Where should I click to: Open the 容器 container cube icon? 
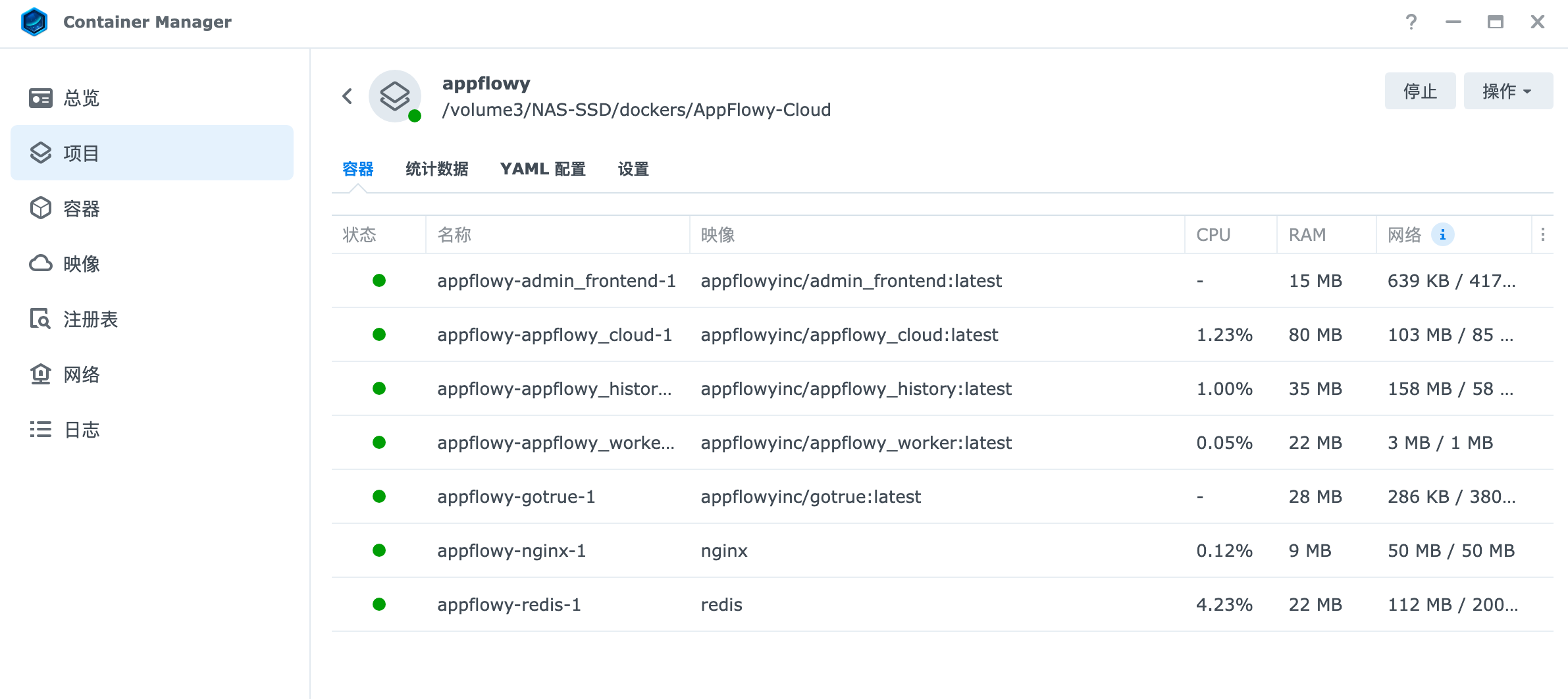pos(41,208)
